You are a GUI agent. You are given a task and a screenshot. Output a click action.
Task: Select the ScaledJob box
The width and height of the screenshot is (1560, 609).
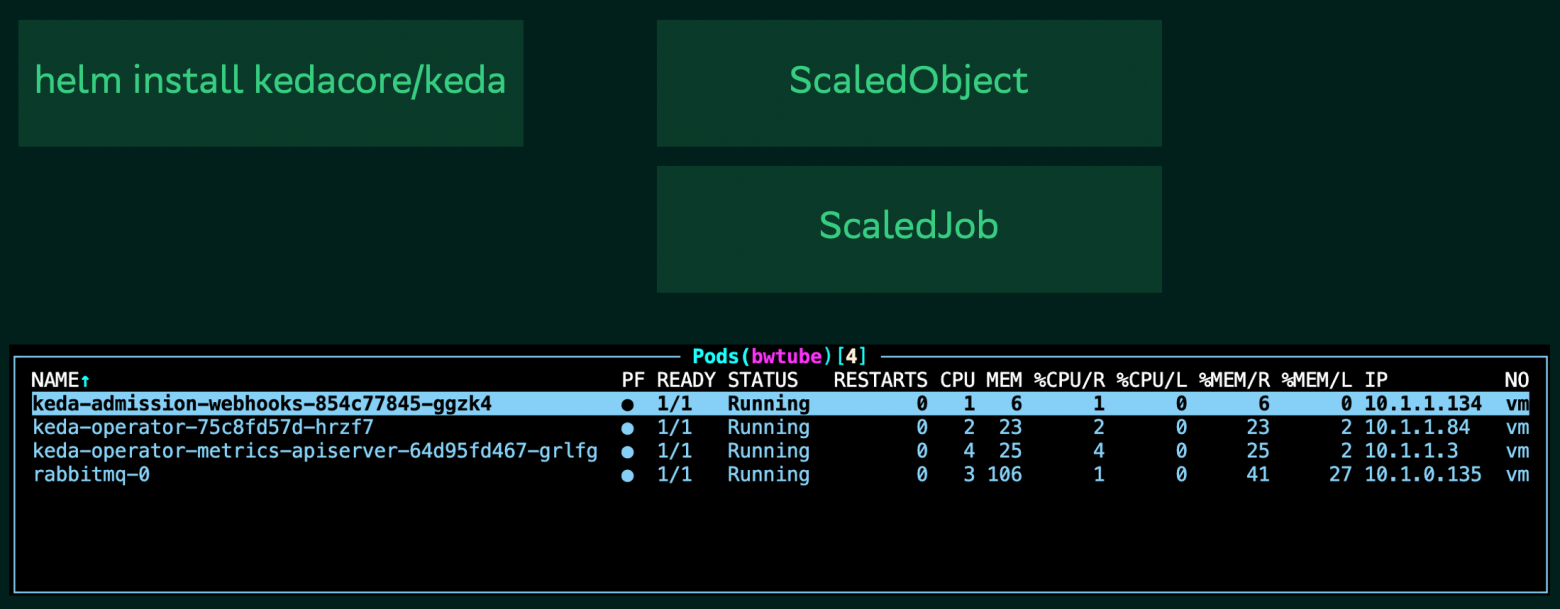(x=908, y=227)
